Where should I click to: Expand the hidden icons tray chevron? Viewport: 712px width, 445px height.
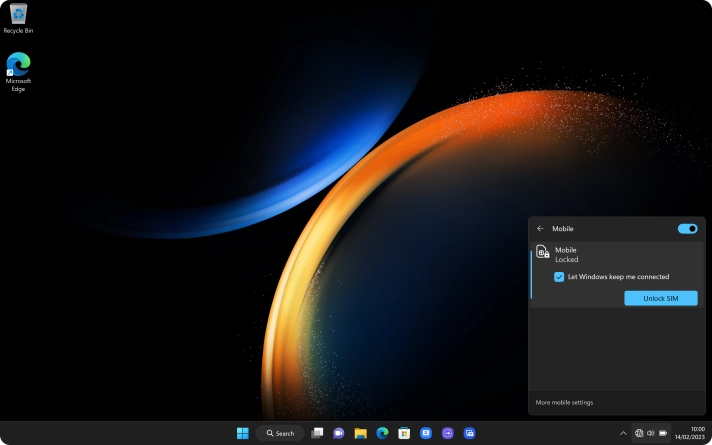coord(624,433)
